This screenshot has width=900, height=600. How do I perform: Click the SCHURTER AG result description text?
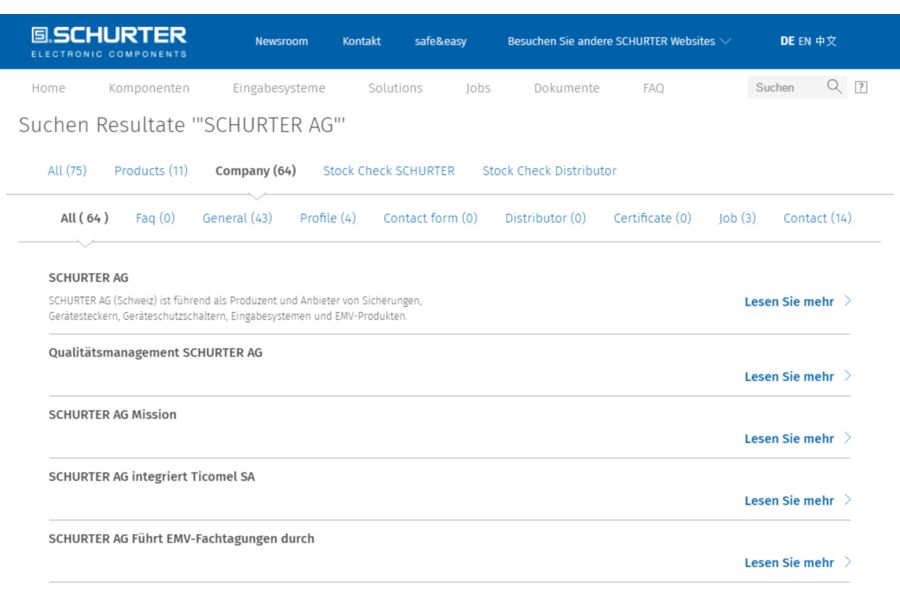pos(235,308)
